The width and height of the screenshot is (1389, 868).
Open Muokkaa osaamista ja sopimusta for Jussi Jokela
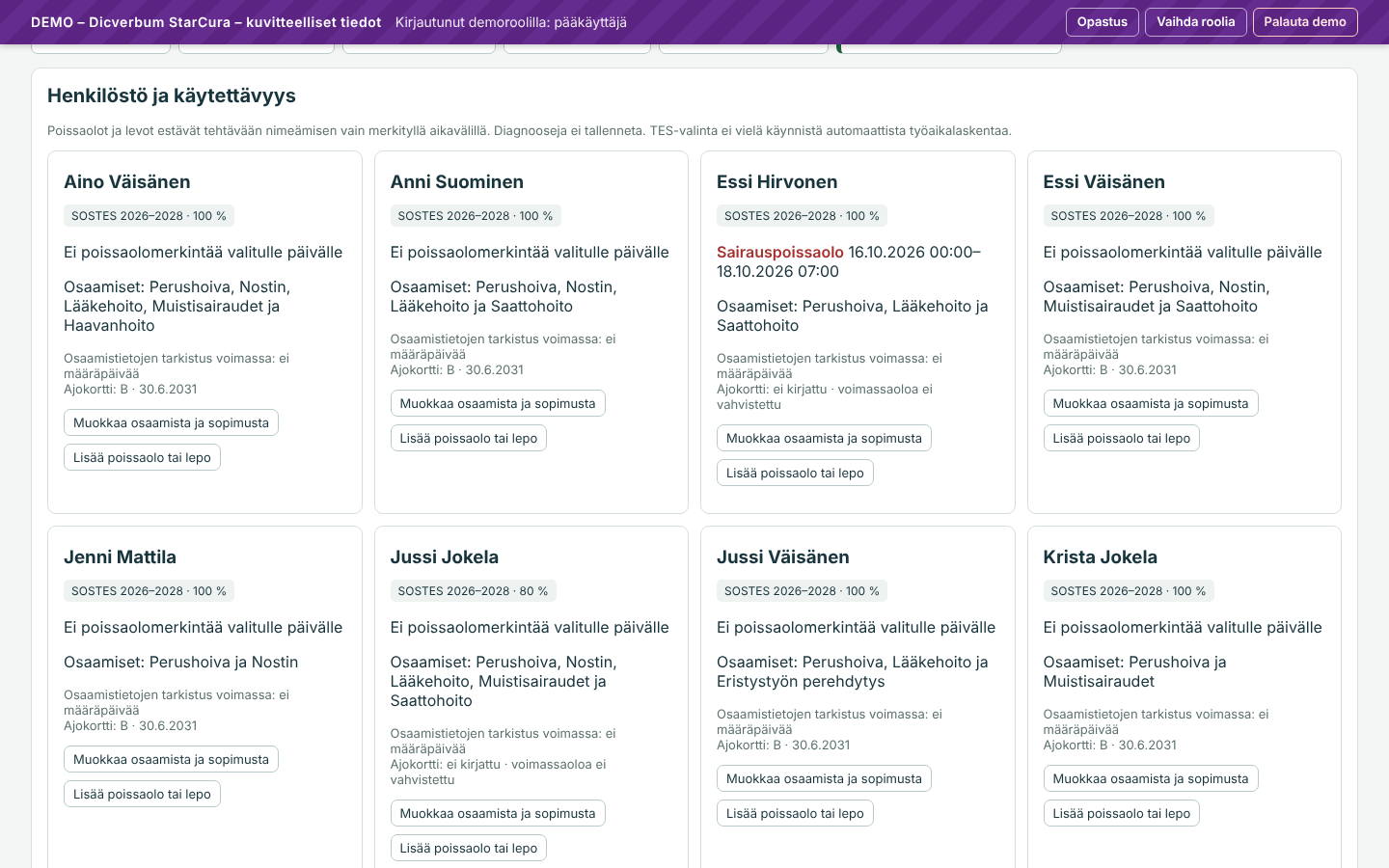[x=498, y=813]
